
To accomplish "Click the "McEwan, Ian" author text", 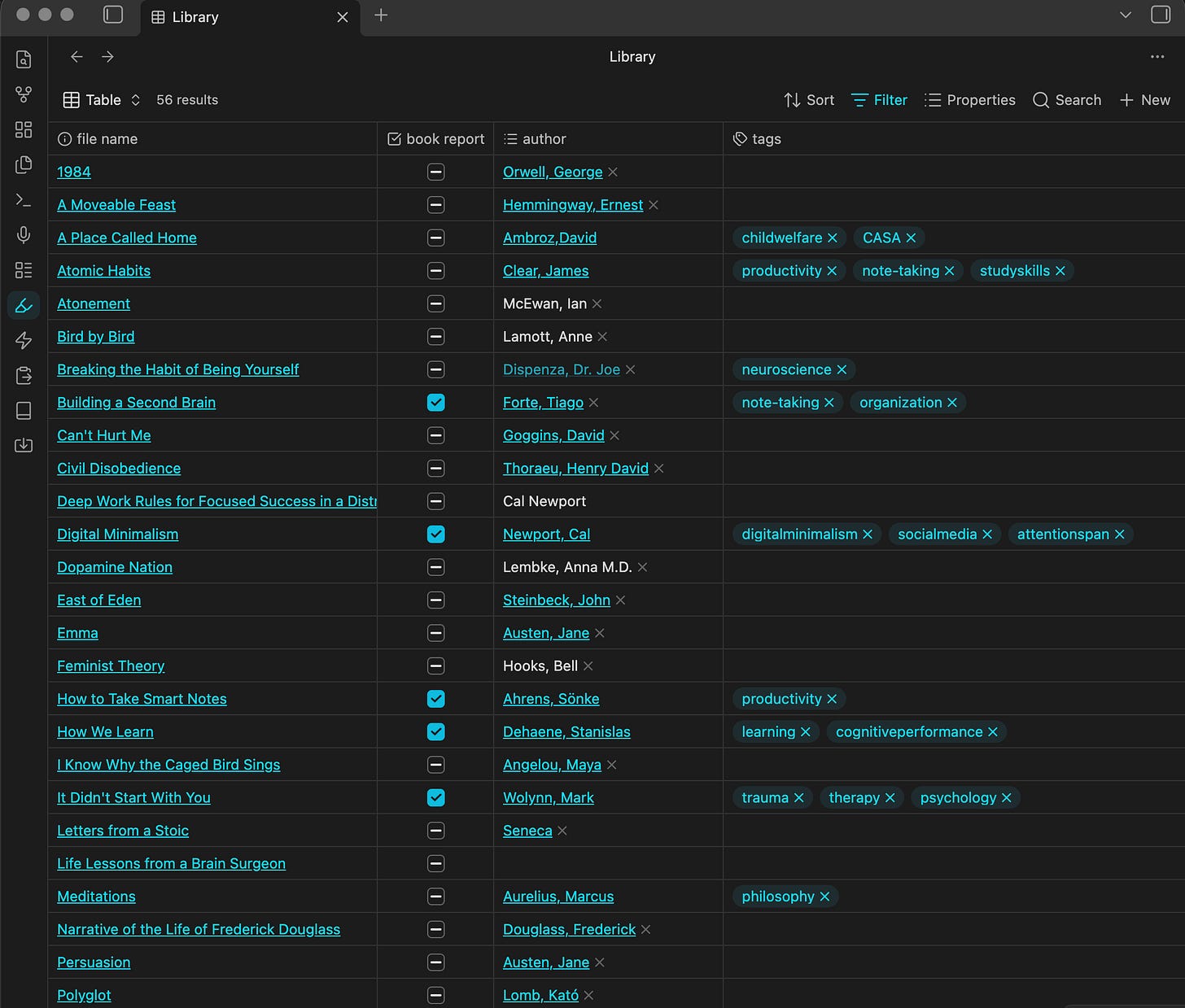I will [544, 303].
